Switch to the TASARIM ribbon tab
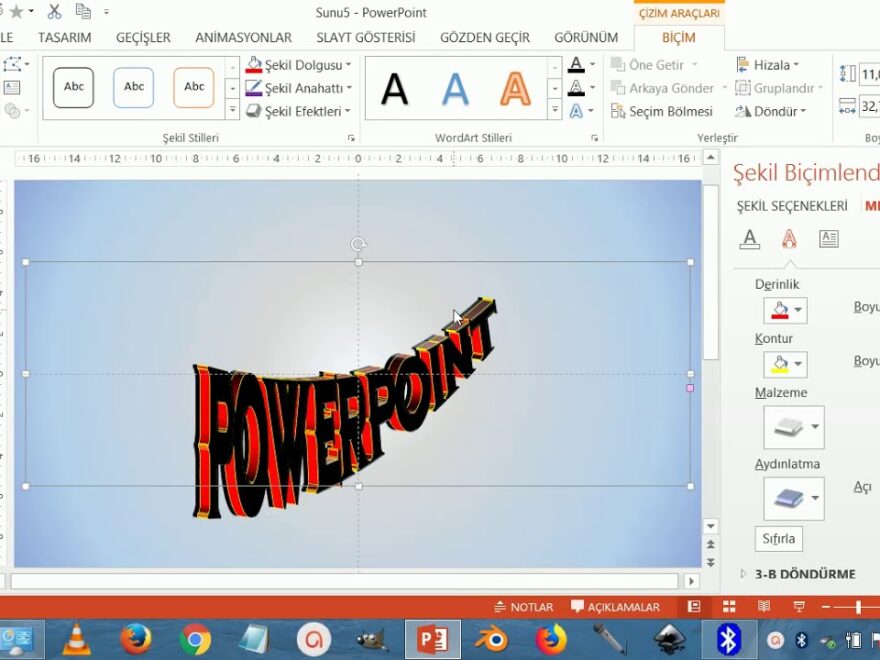This screenshot has height=660, width=880. (x=65, y=38)
